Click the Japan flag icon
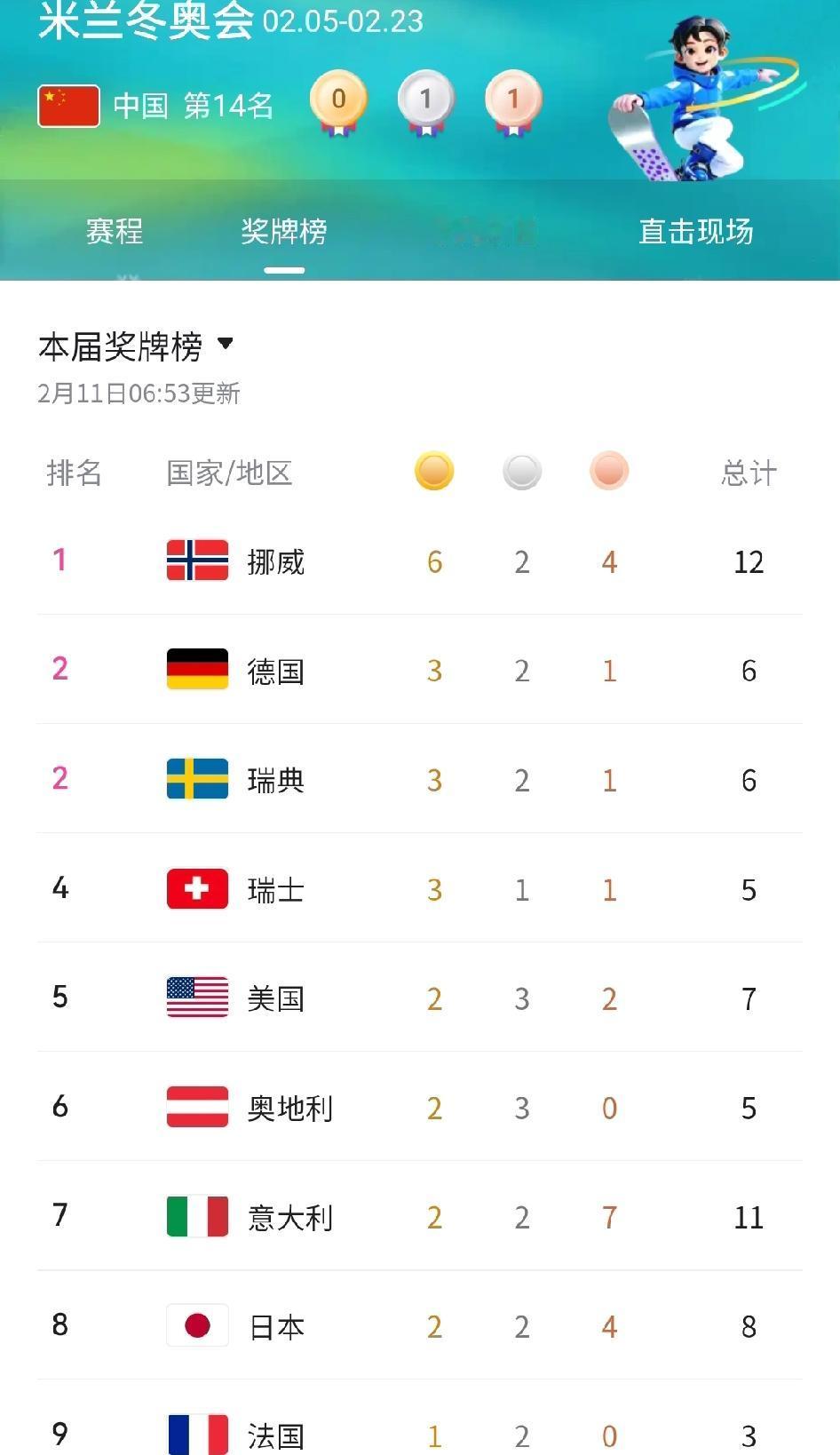This screenshot has width=840, height=1455. pos(197,1326)
